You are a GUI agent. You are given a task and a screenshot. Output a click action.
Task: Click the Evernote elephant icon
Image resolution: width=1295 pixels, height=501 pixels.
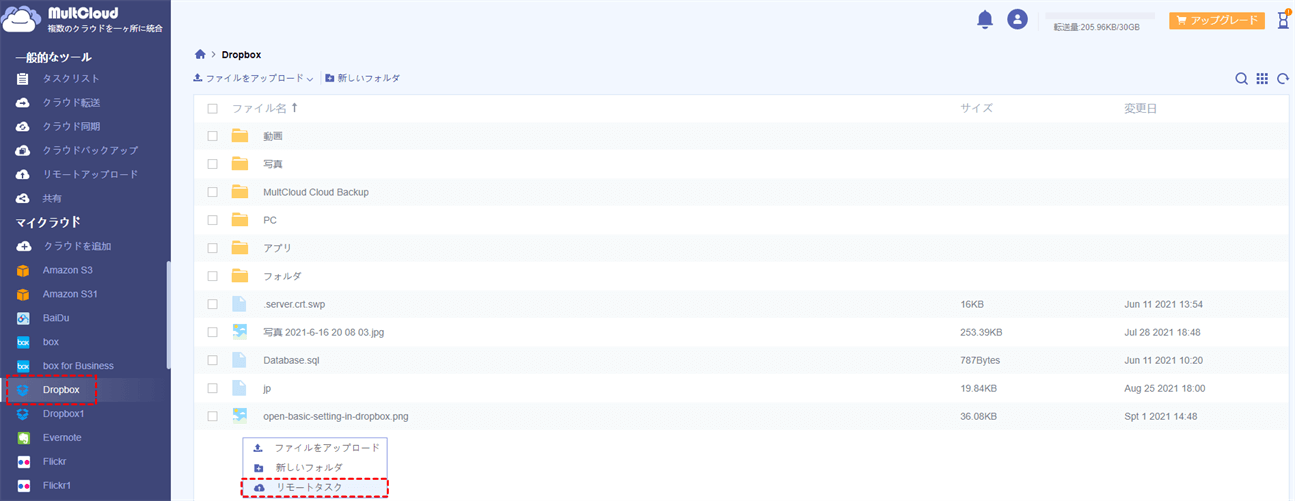coord(23,437)
